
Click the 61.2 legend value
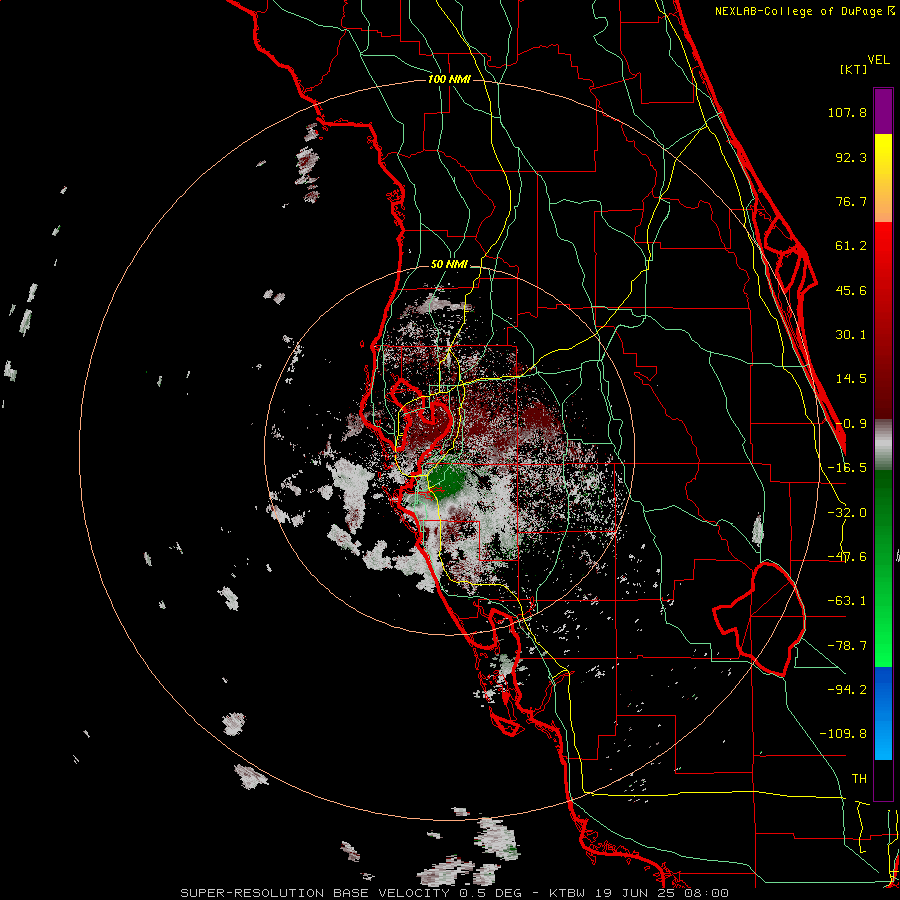(x=851, y=246)
